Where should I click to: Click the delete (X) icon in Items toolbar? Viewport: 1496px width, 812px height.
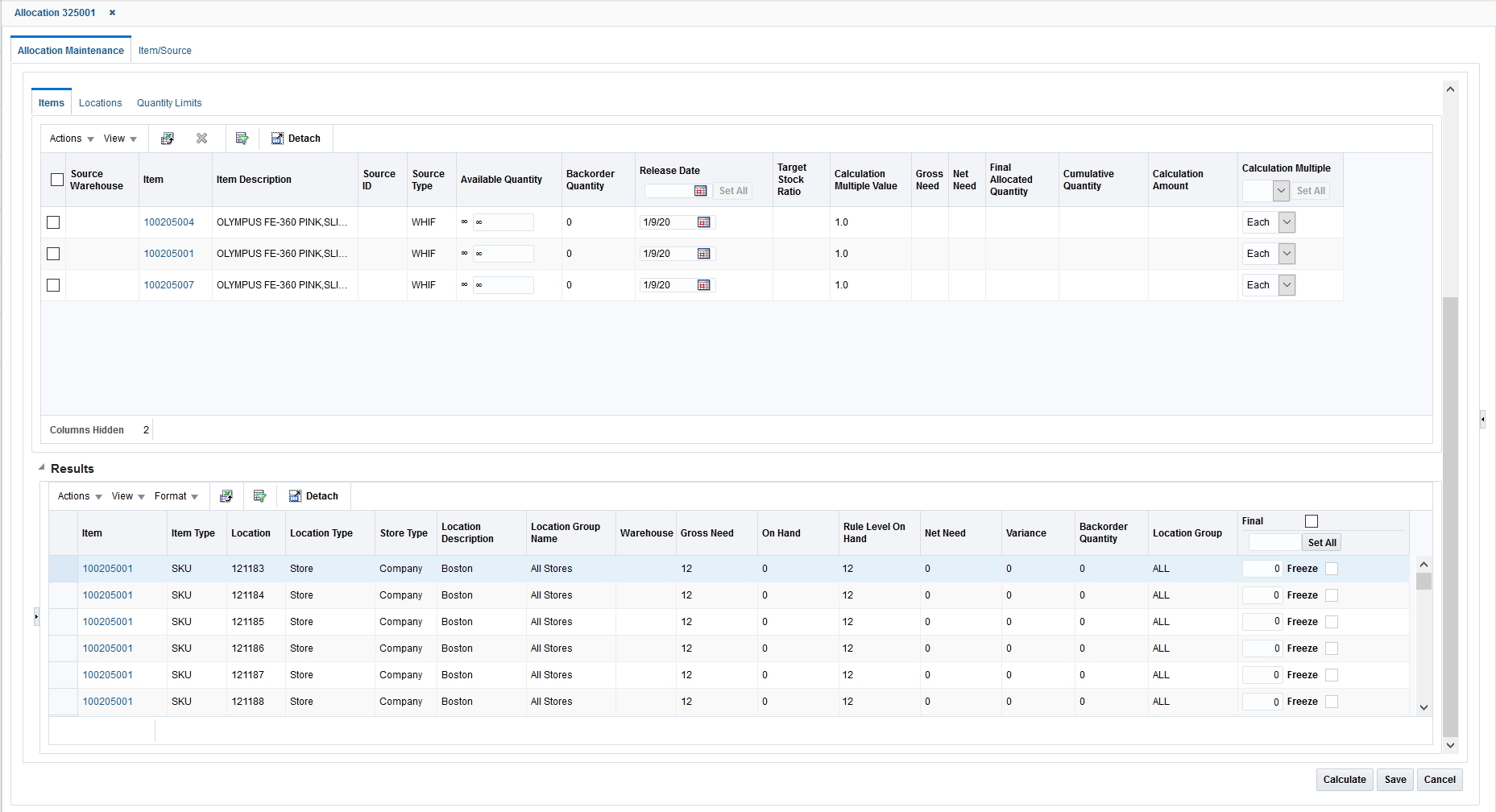[x=201, y=138]
